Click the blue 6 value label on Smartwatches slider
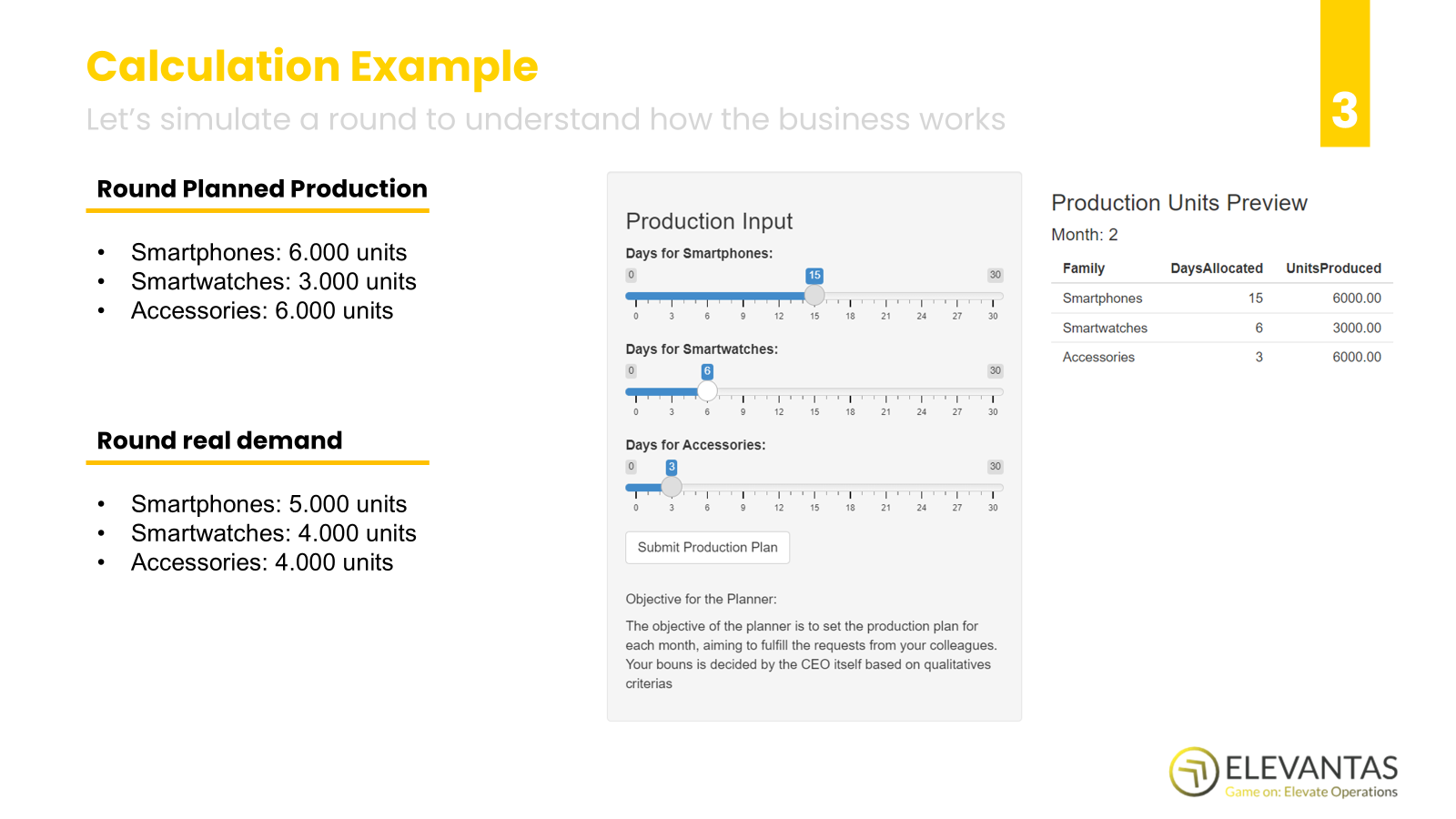The height and width of the screenshot is (819, 1456). coord(707,371)
